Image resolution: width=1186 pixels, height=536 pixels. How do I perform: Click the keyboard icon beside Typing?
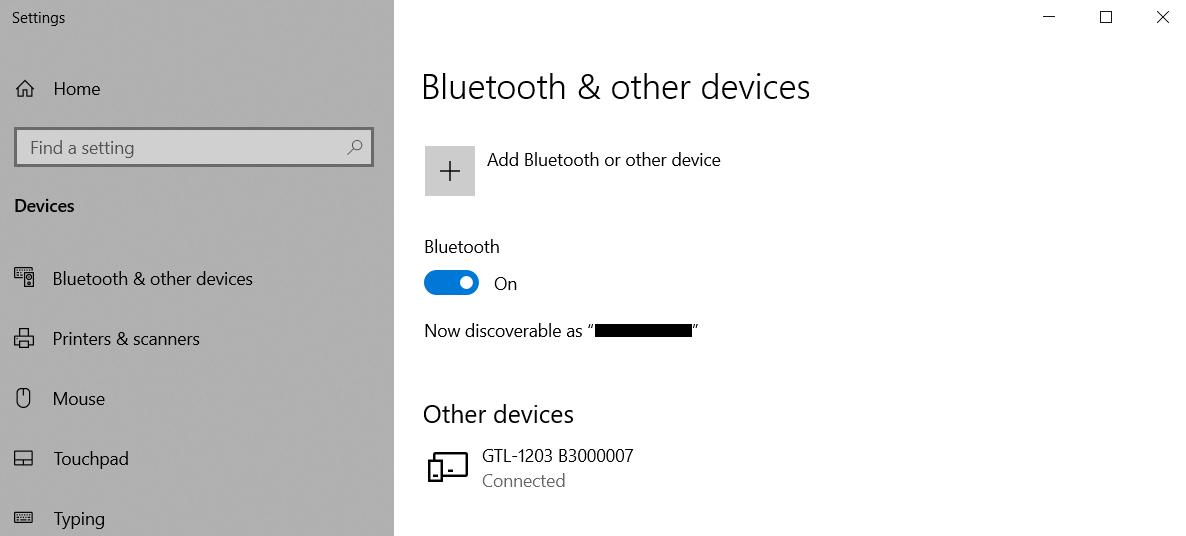[x=25, y=518]
